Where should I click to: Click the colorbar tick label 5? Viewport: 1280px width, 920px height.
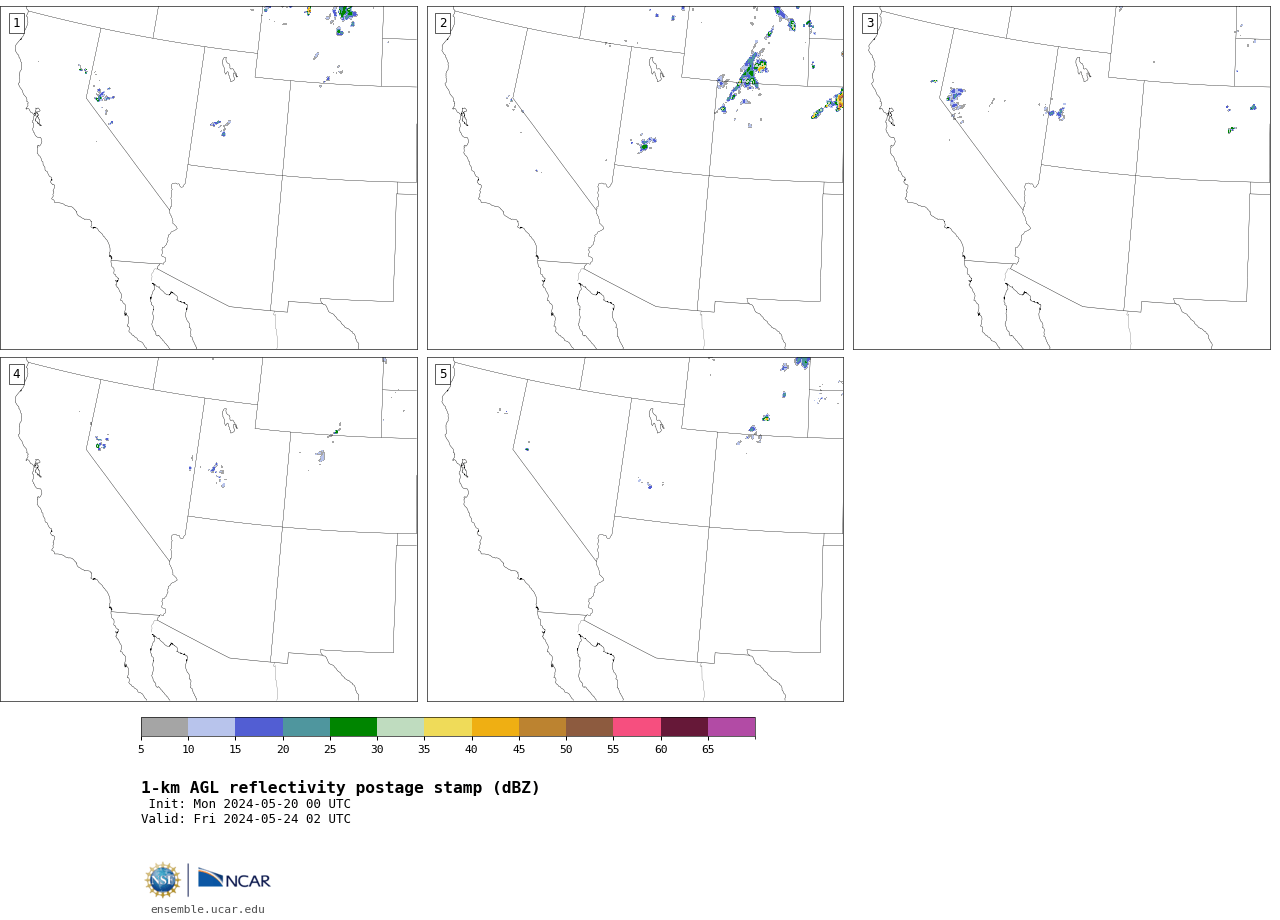coord(141,749)
